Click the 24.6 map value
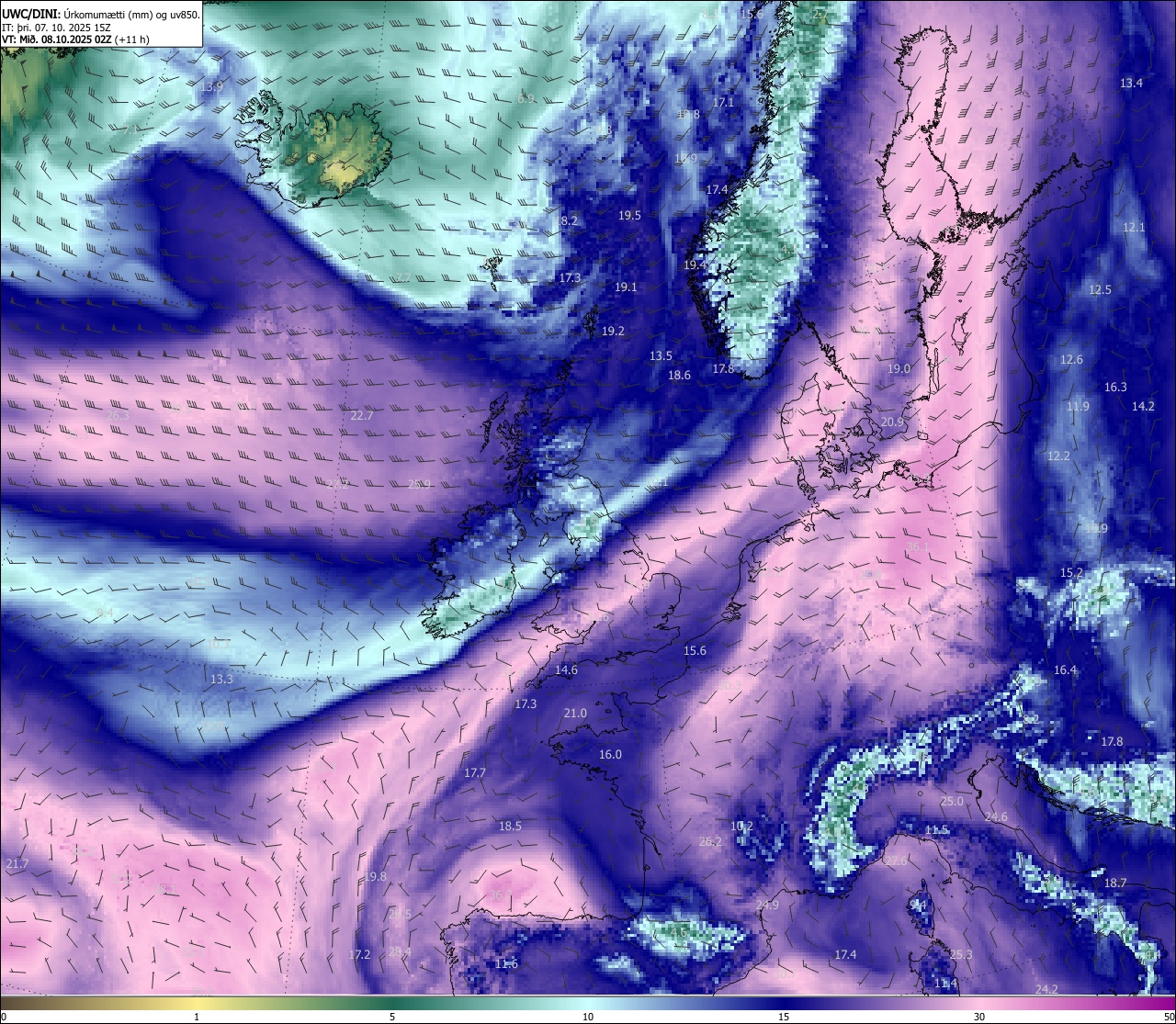 click(x=996, y=817)
